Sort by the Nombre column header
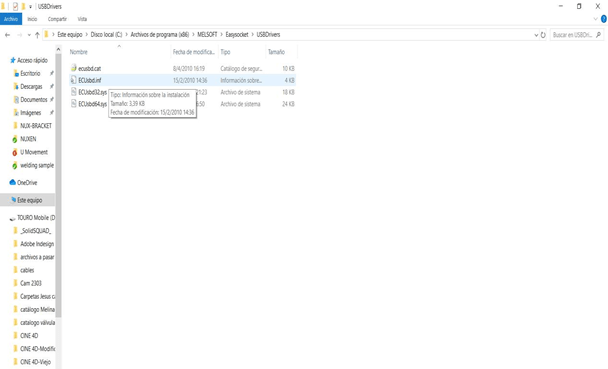This screenshot has width=608, height=369. [79, 52]
